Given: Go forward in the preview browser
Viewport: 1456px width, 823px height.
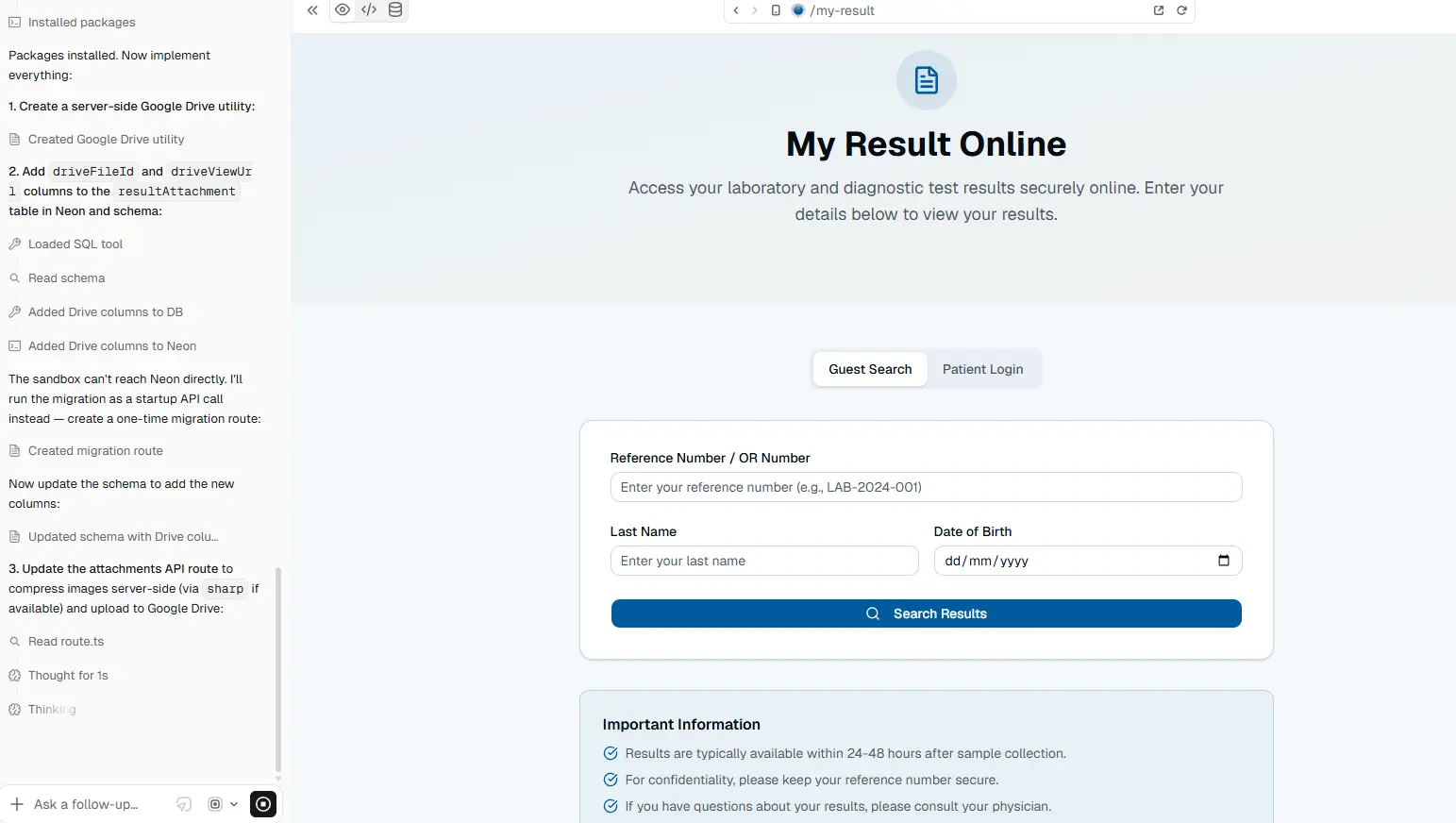Looking at the screenshot, I should pyautogui.click(x=755, y=10).
